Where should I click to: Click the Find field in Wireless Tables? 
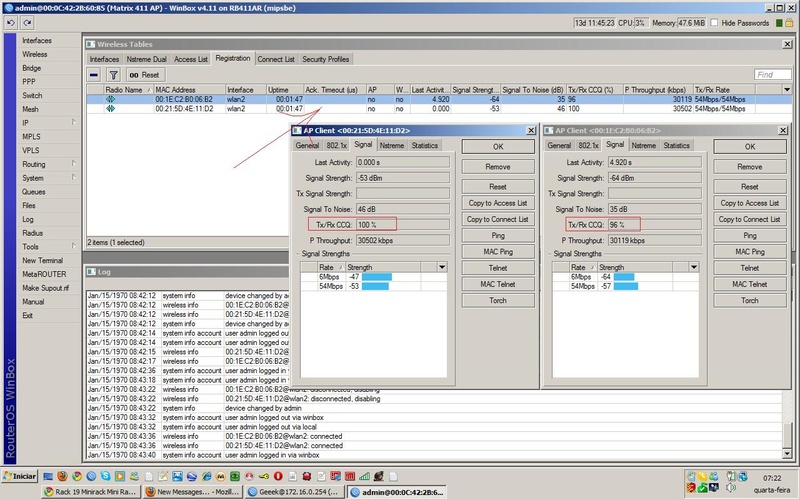772,74
